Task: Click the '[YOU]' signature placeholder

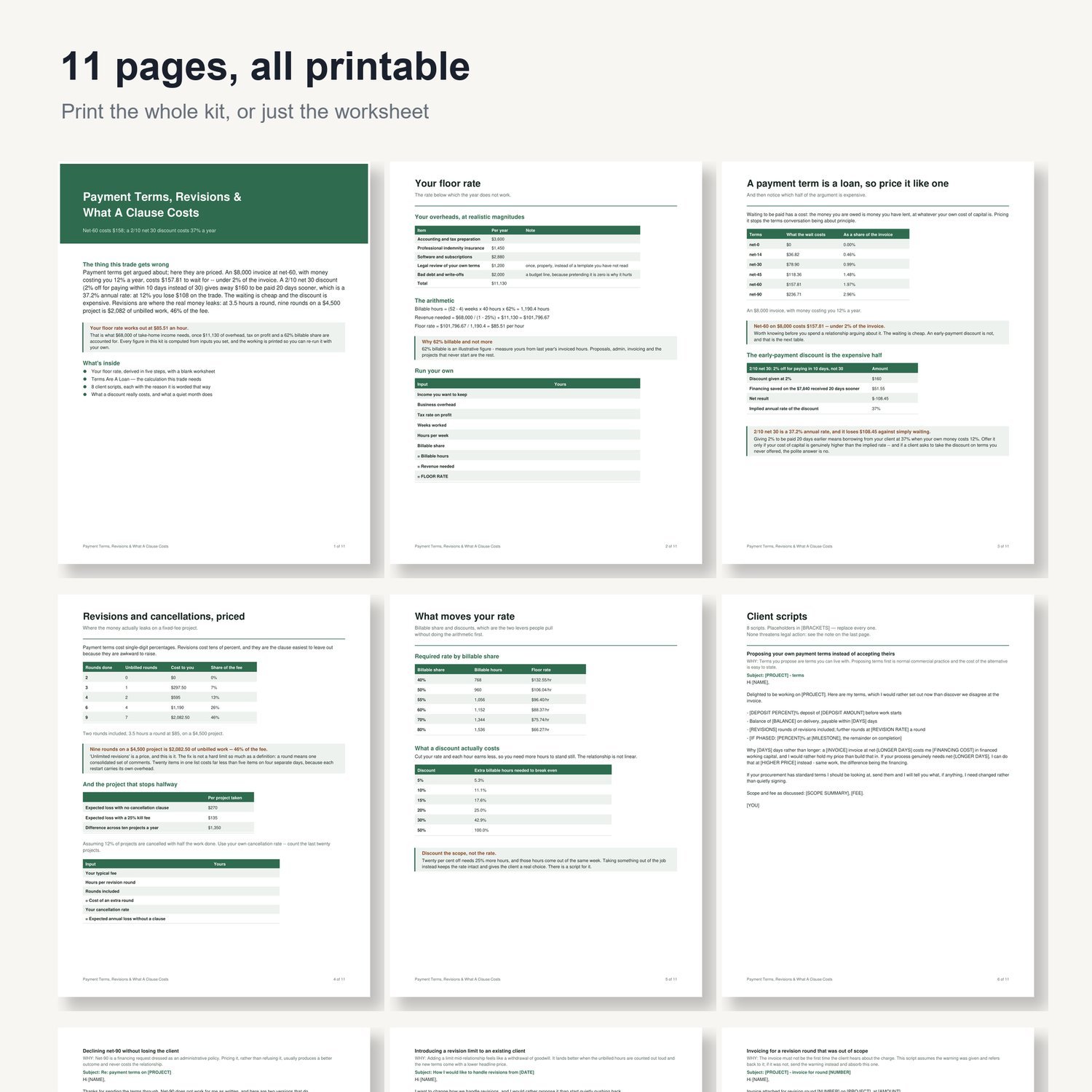Action: tap(753, 805)
